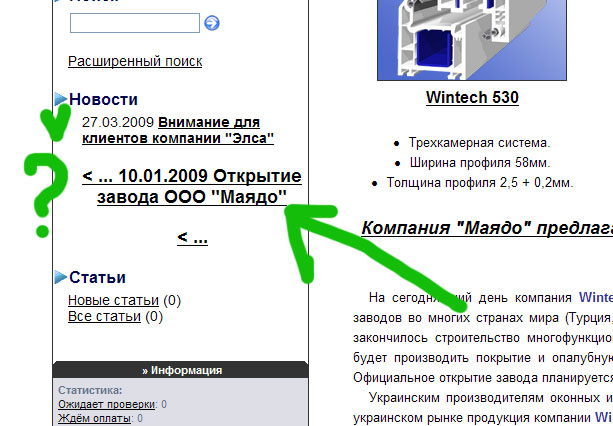Open the Расширенный поиск link
613x426 pixels.
(135, 61)
